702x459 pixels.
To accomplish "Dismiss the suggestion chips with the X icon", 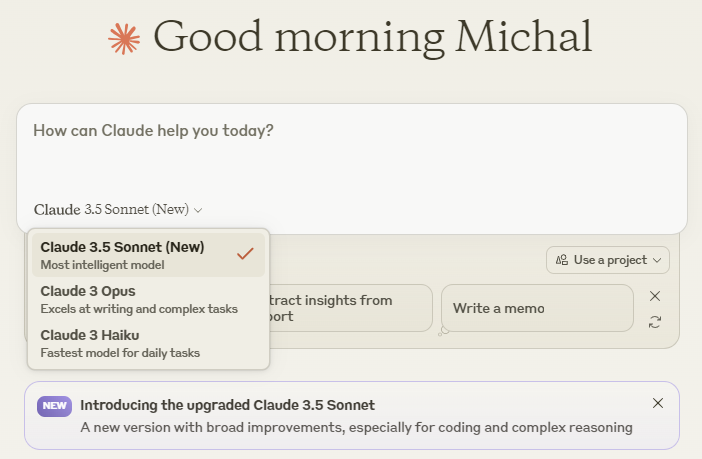I will click(655, 296).
